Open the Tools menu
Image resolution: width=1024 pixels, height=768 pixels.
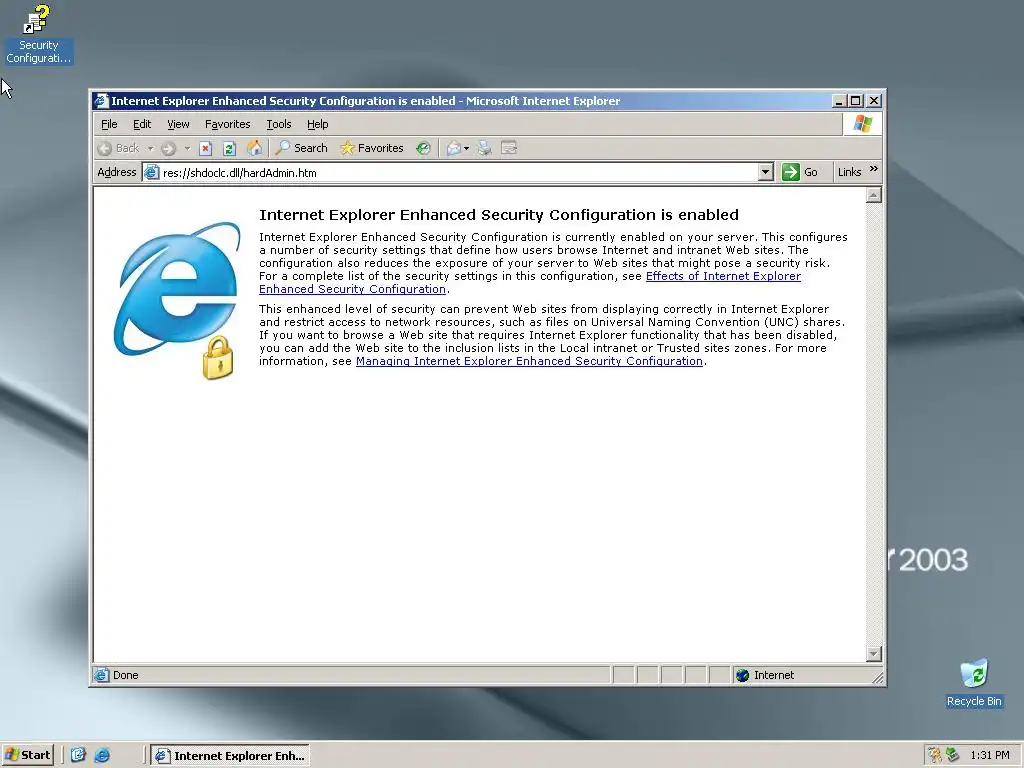tap(279, 124)
